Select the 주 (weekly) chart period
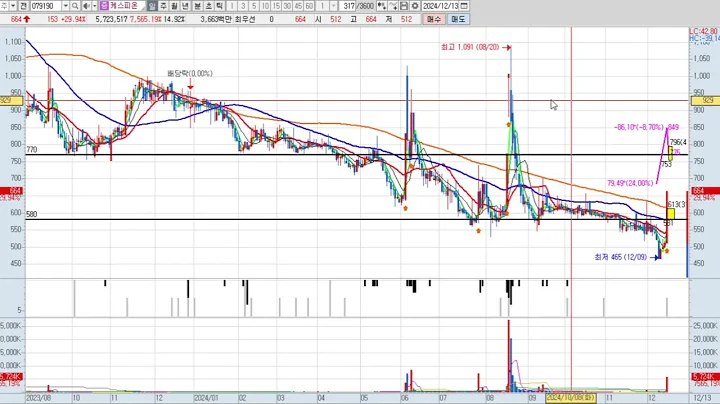 [163, 6]
